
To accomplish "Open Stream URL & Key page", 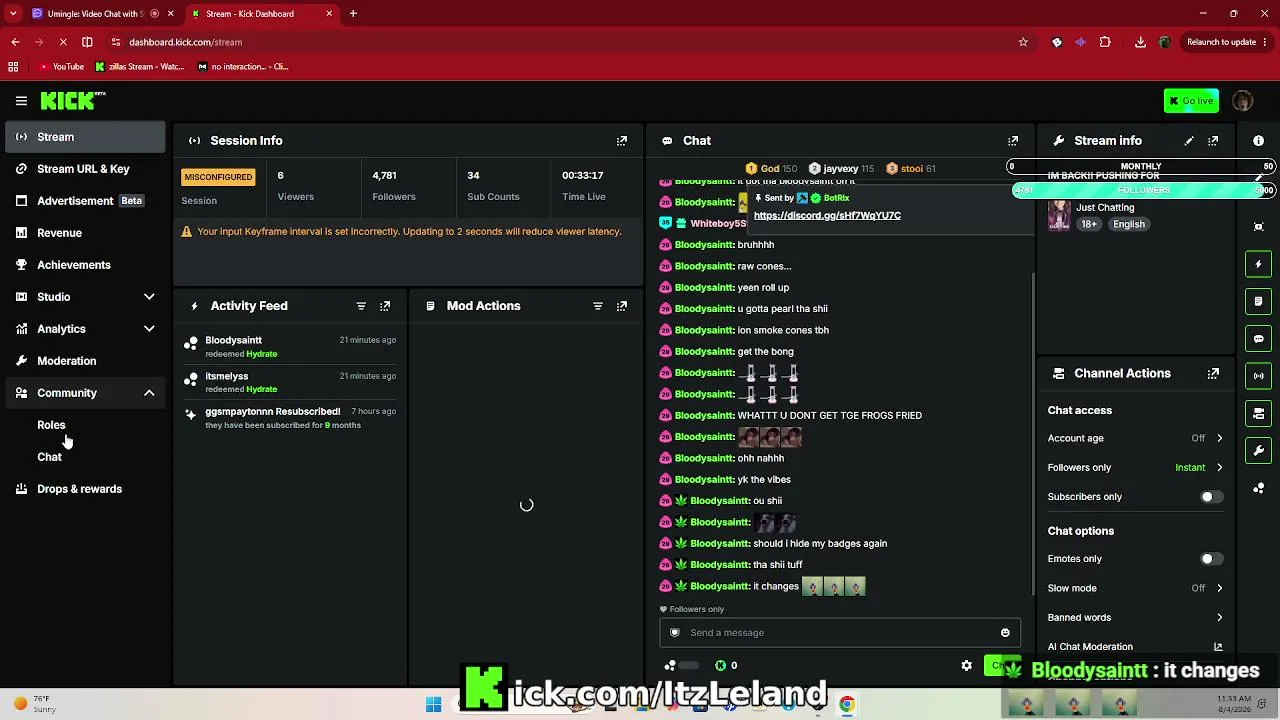I will click(84, 169).
